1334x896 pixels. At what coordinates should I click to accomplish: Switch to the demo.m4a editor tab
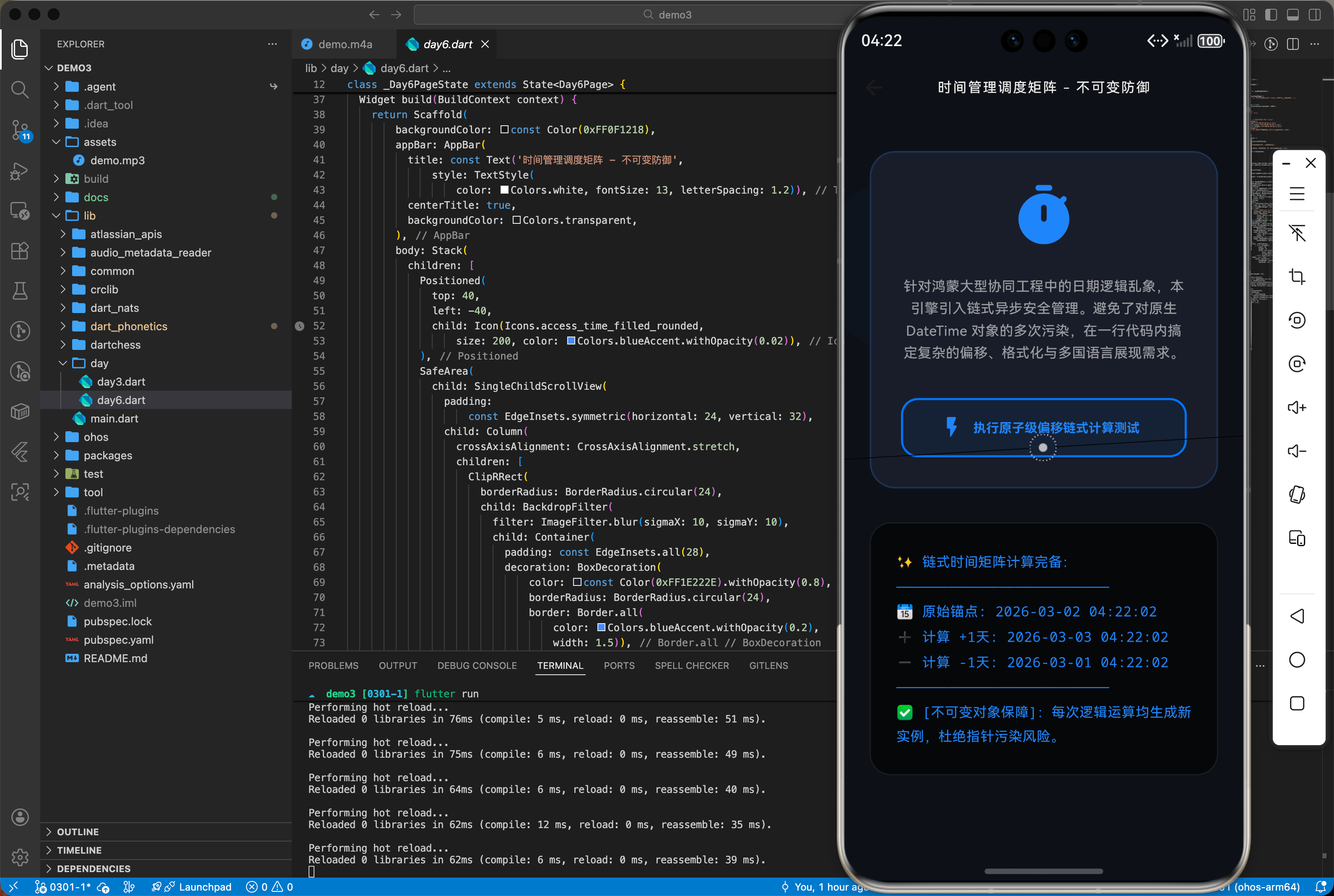coord(345,44)
